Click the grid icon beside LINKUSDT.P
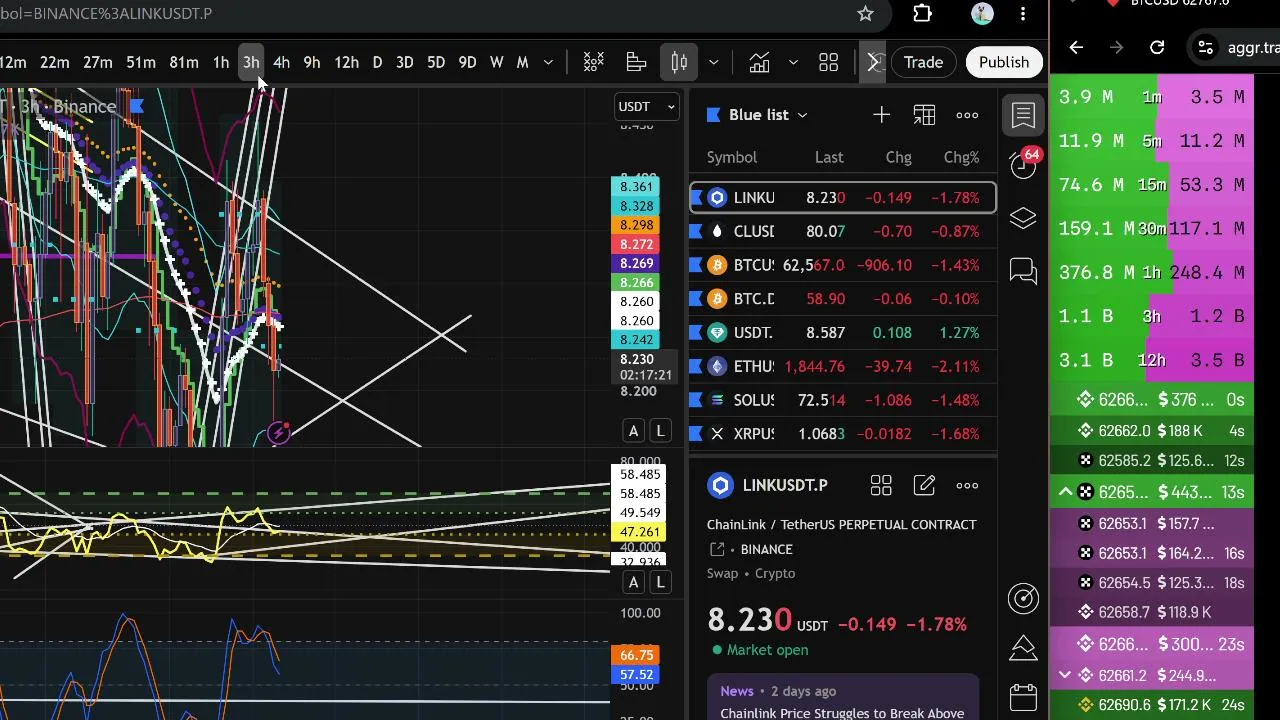 pyautogui.click(x=881, y=485)
